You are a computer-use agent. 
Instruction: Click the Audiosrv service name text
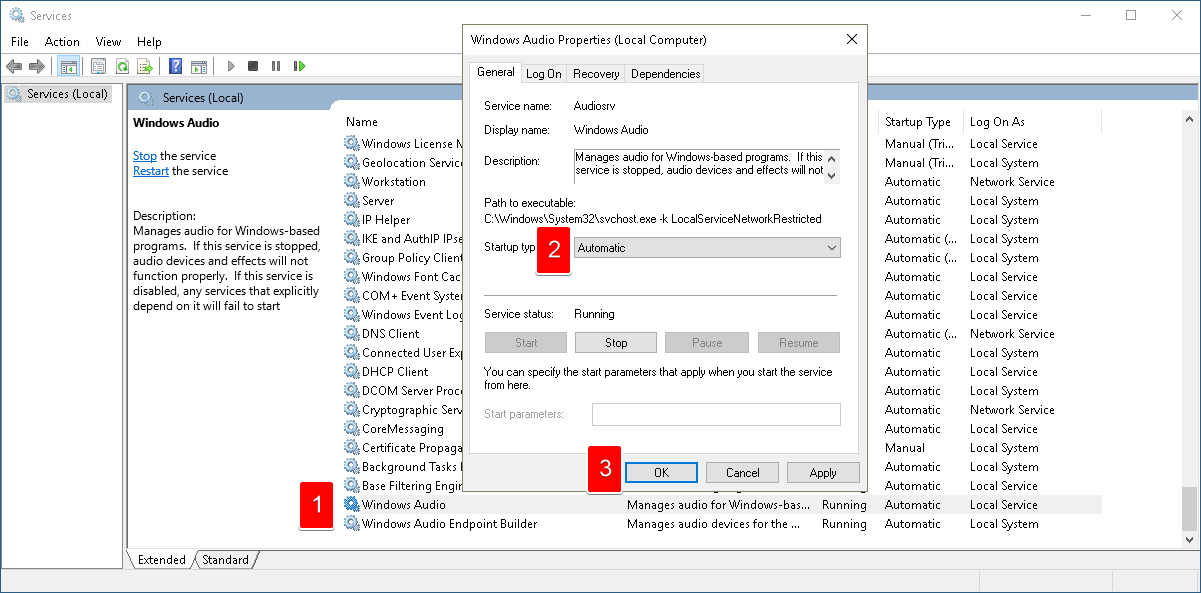(x=594, y=105)
